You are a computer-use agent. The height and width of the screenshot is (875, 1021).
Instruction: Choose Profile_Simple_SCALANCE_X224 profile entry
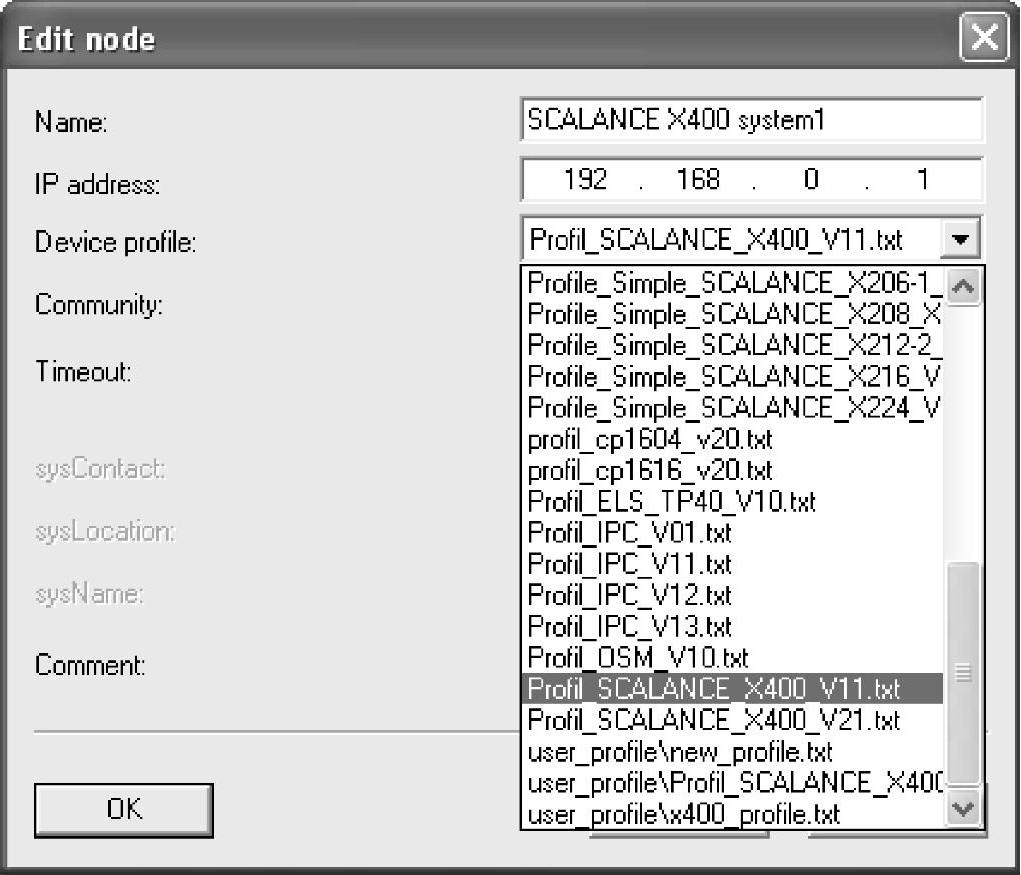click(733, 408)
